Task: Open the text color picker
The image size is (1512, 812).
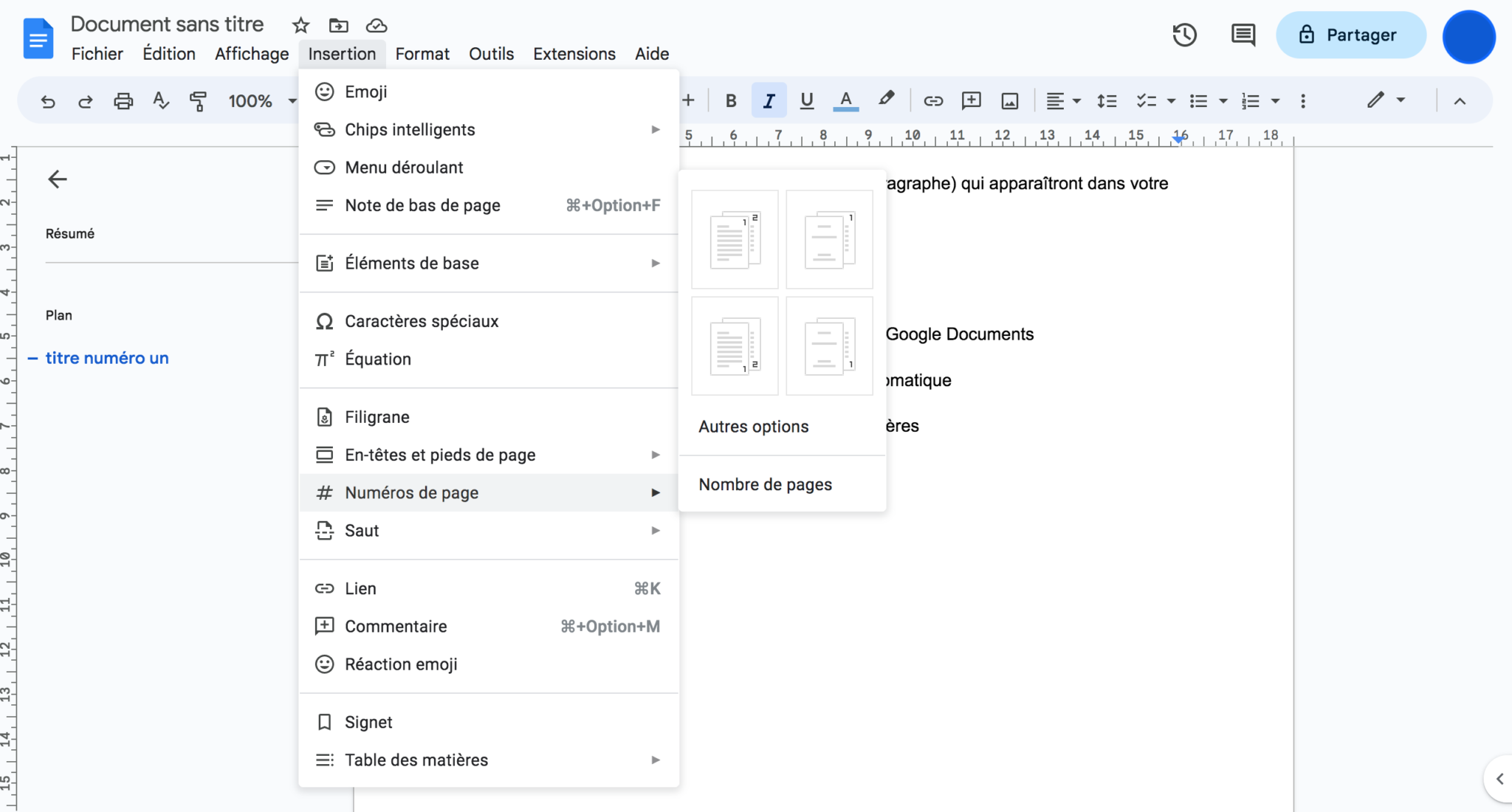Action: (x=845, y=100)
